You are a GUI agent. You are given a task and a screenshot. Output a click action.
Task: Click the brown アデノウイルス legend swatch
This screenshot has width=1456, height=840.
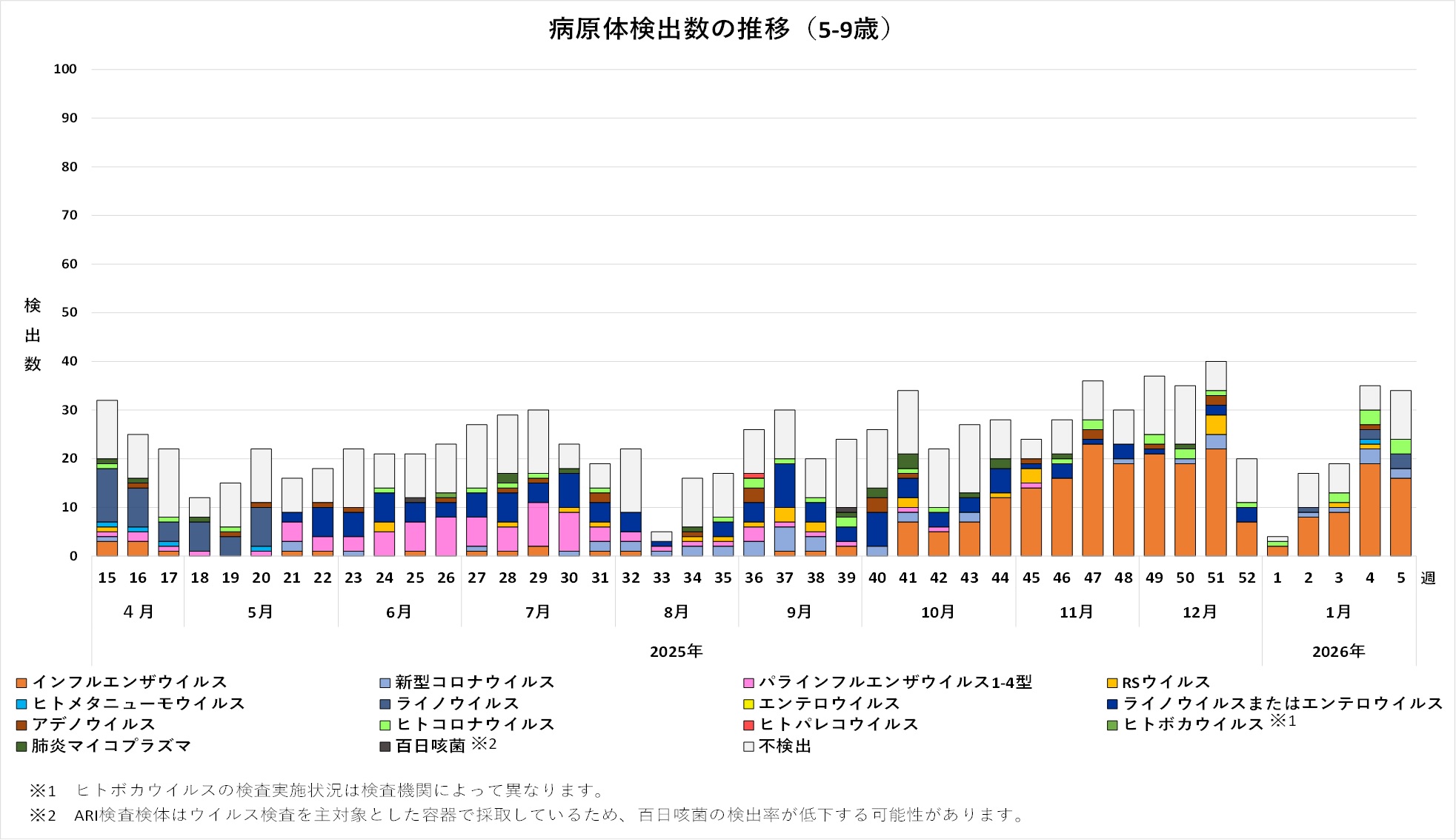click(x=21, y=725)
